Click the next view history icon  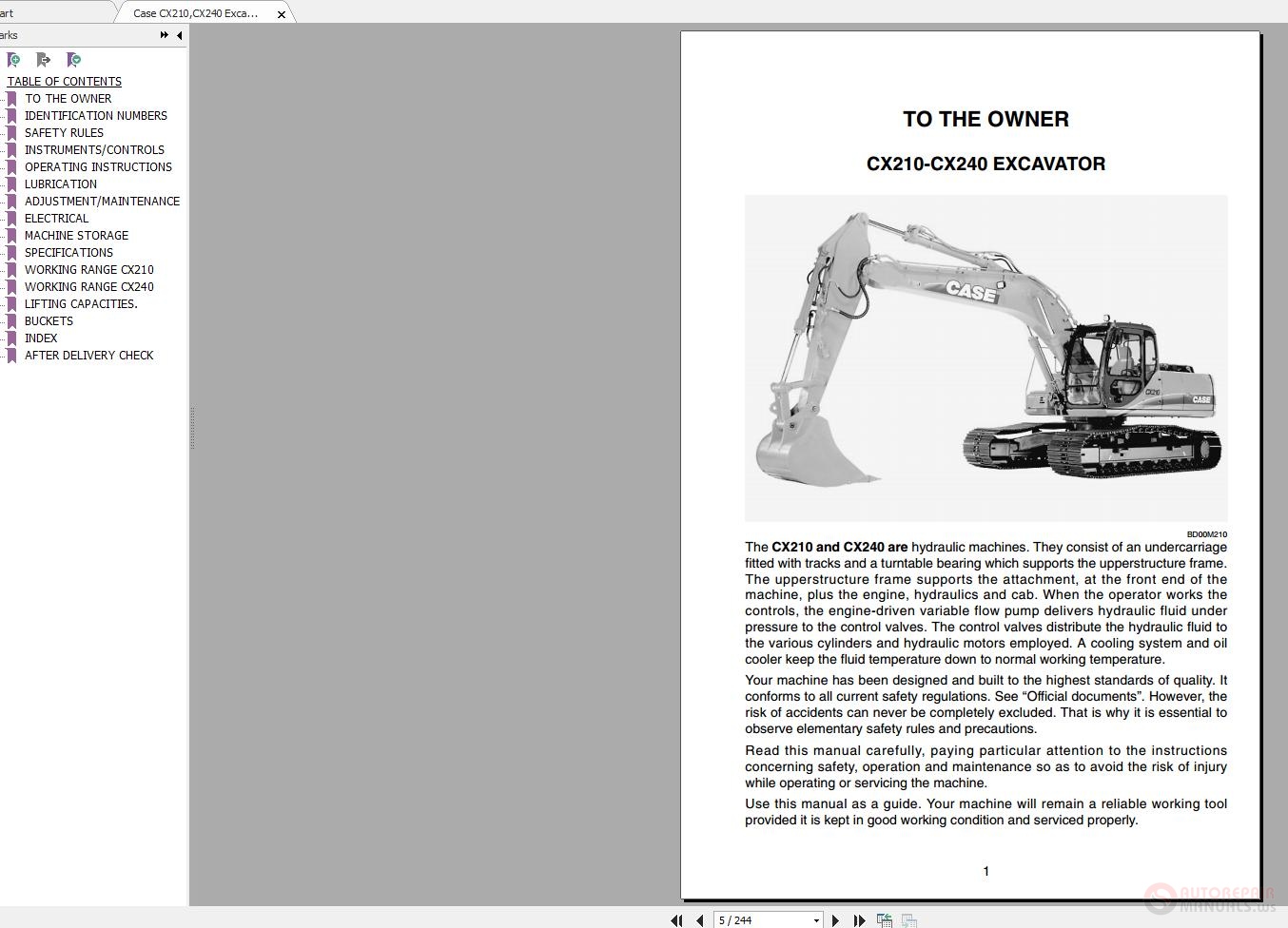(907, 919)
